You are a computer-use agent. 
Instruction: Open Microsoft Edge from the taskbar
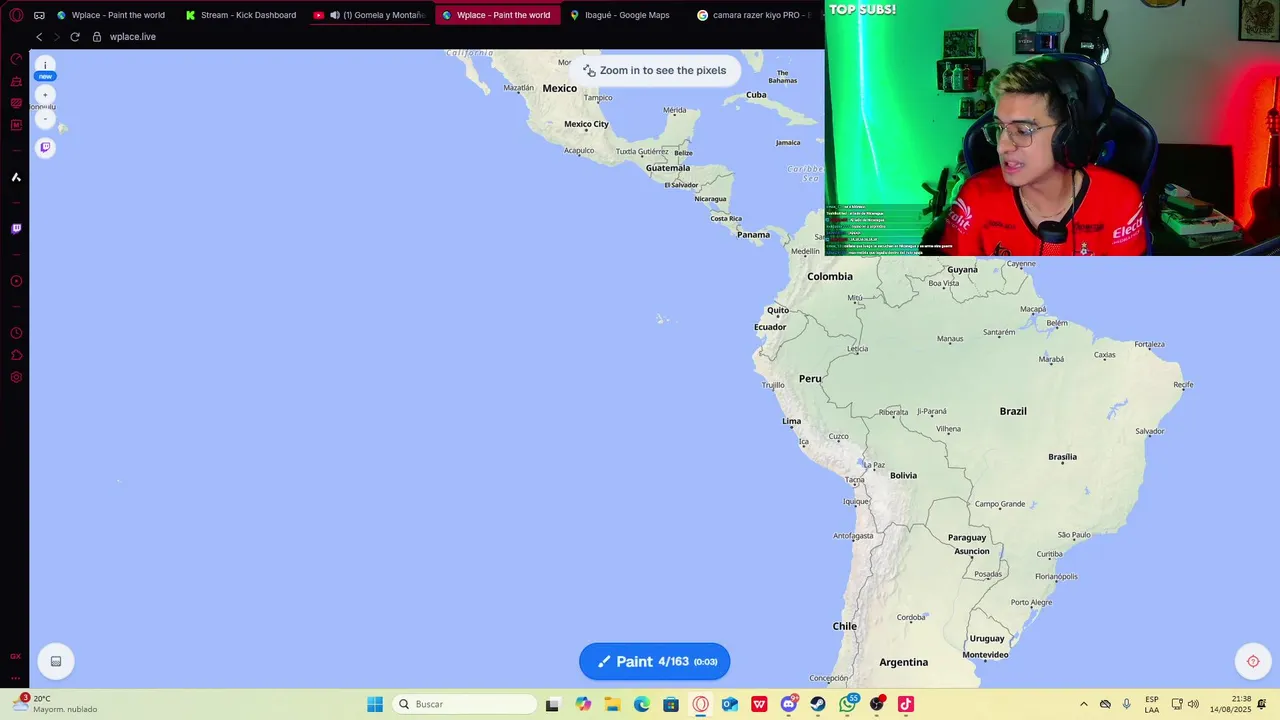pos(641,704)
